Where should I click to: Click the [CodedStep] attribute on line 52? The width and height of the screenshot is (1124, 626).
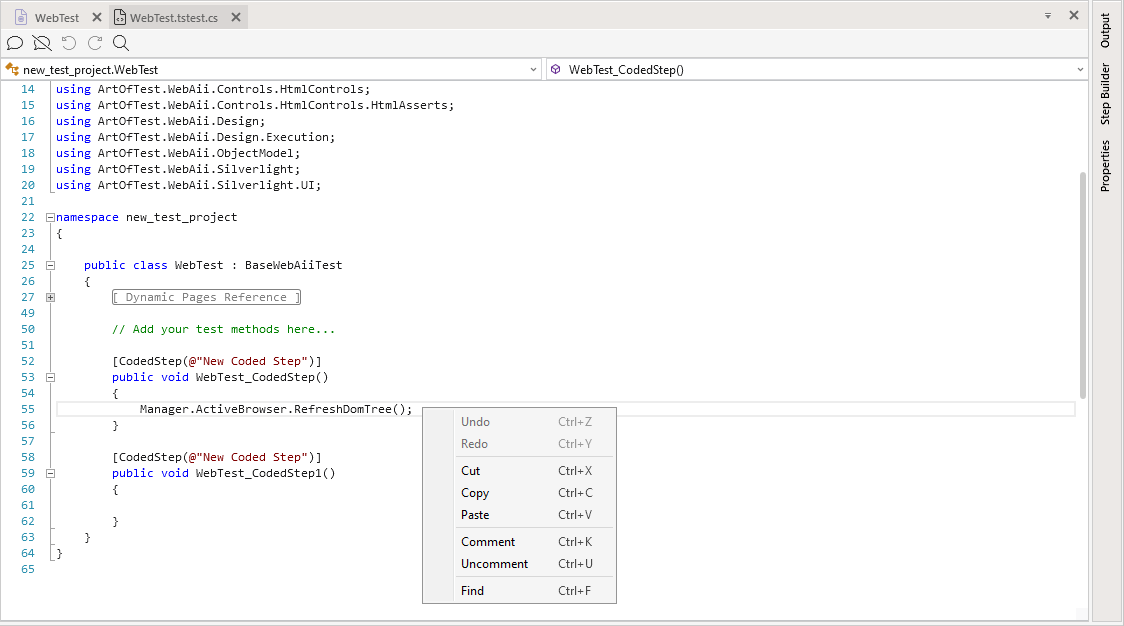217,361
